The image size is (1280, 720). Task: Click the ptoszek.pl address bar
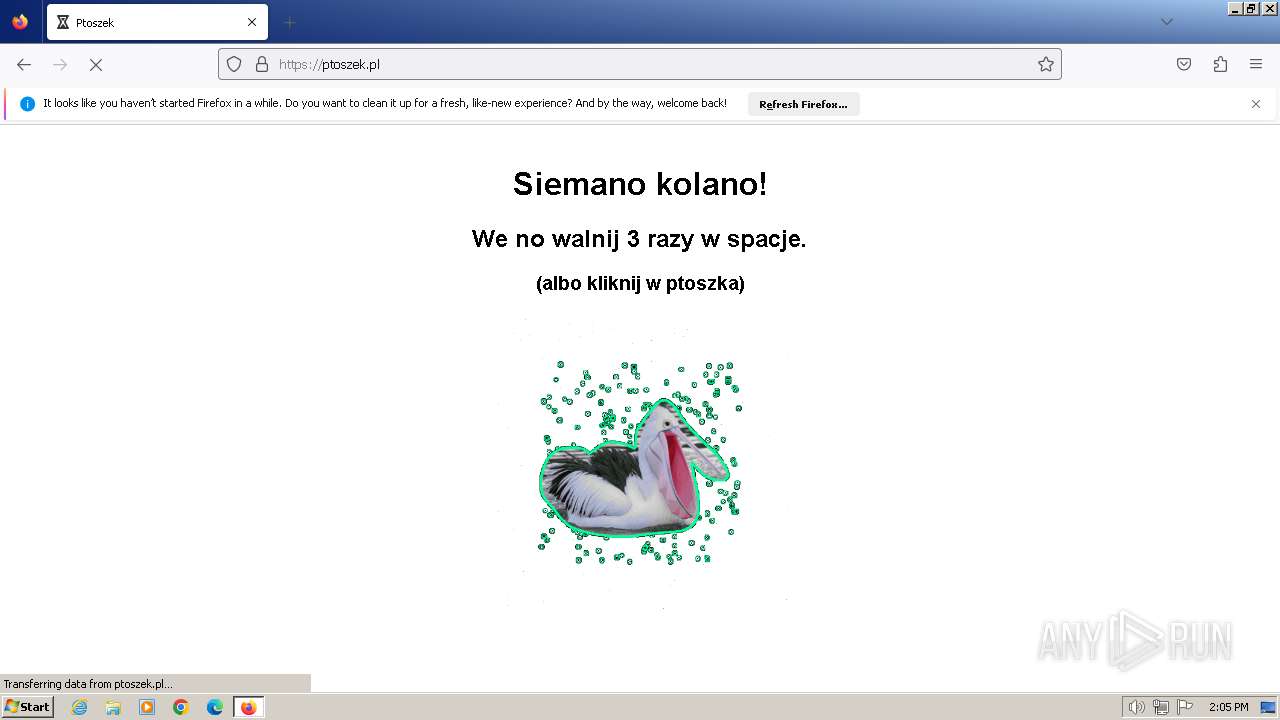click(639, 64)
